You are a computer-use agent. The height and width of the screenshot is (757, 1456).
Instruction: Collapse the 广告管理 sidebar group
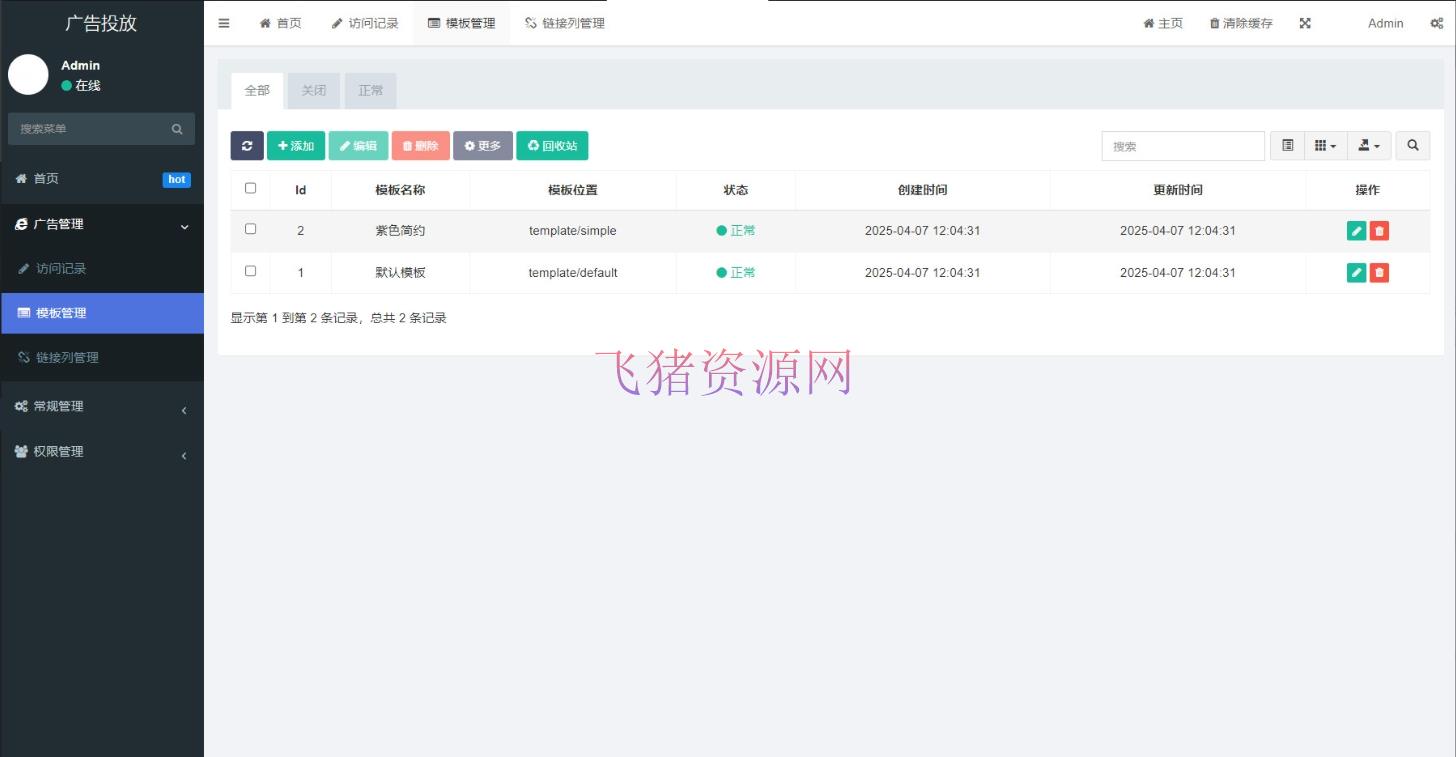tap(102, 225)
